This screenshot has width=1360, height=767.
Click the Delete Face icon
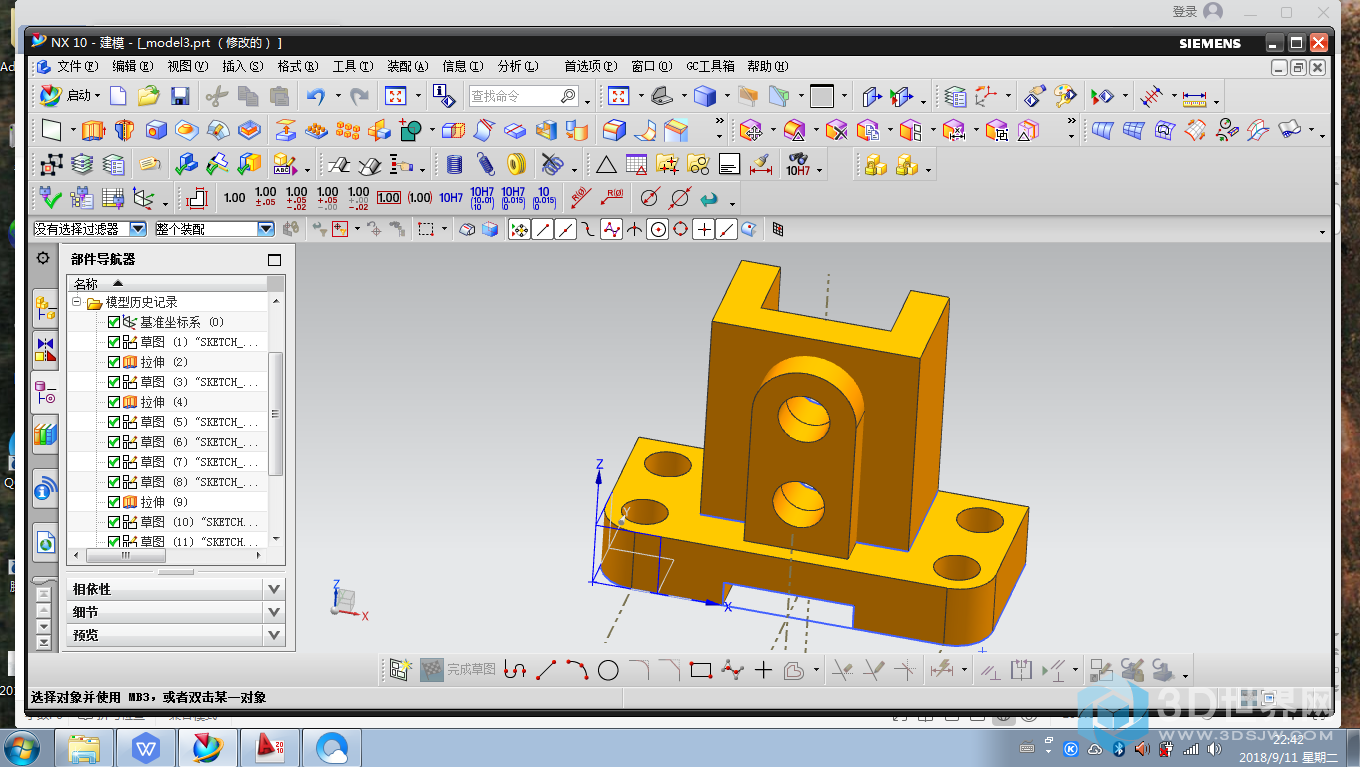click(837, 130)
